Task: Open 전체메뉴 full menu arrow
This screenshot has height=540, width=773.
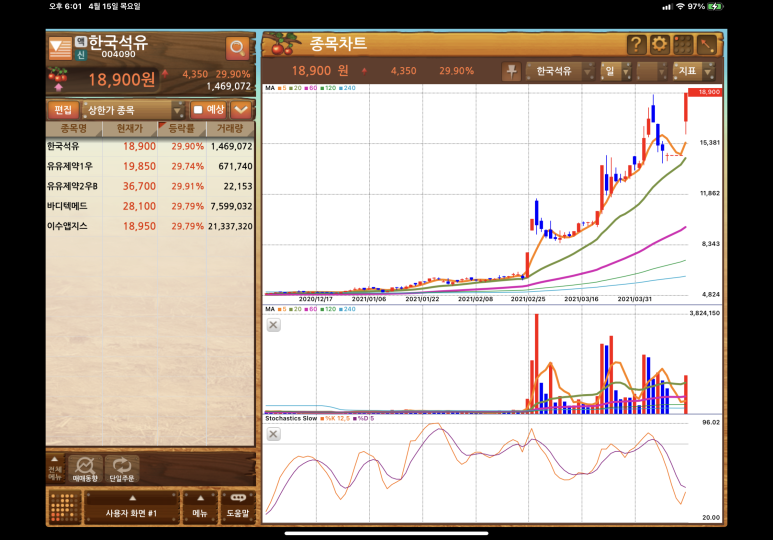Action: coord(55,468)
